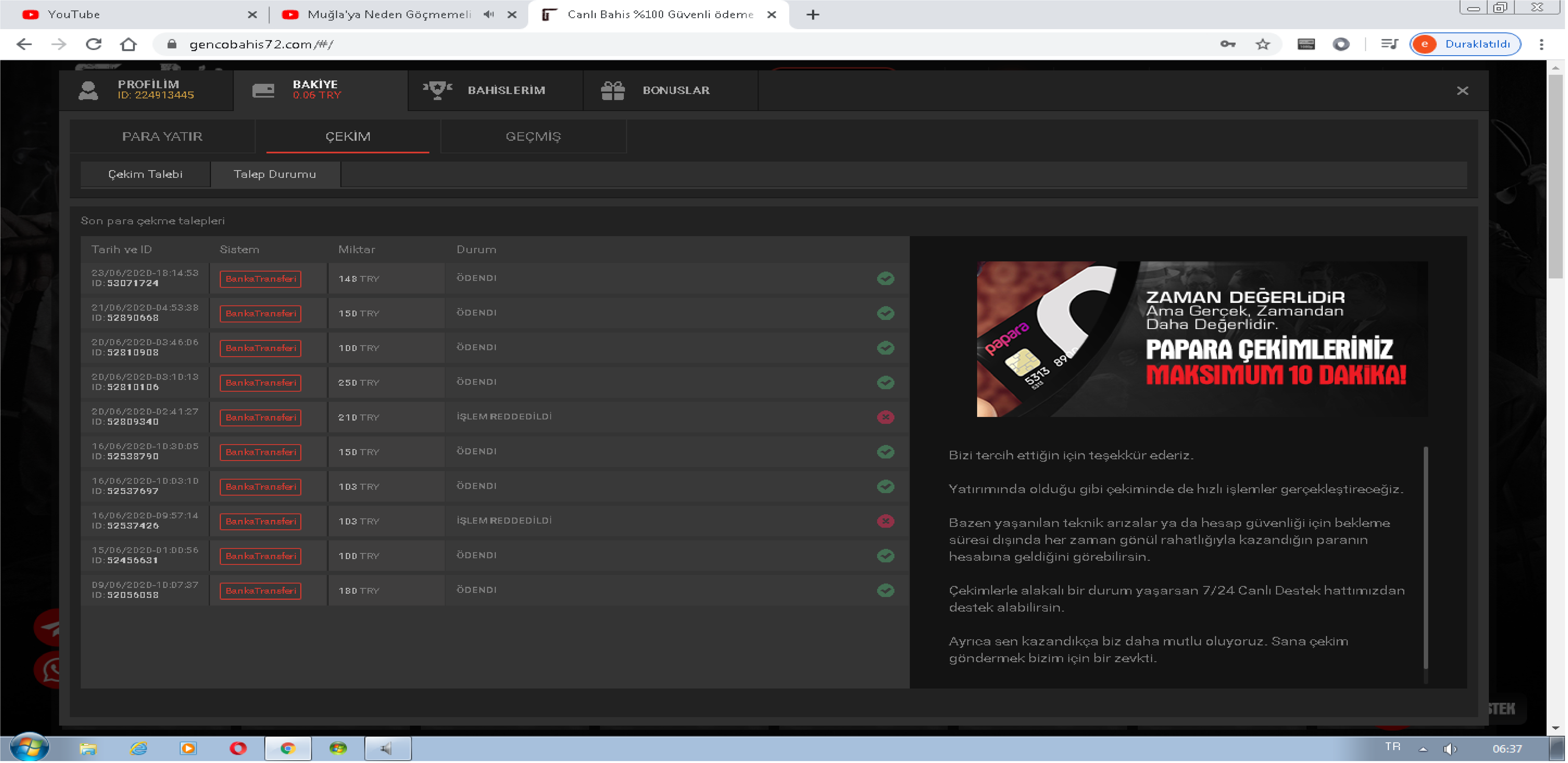The height and width of the screenshot is (763, 1568).
Task: Open the Talep Durumu sub-tab
Action: tap(275, 175)
